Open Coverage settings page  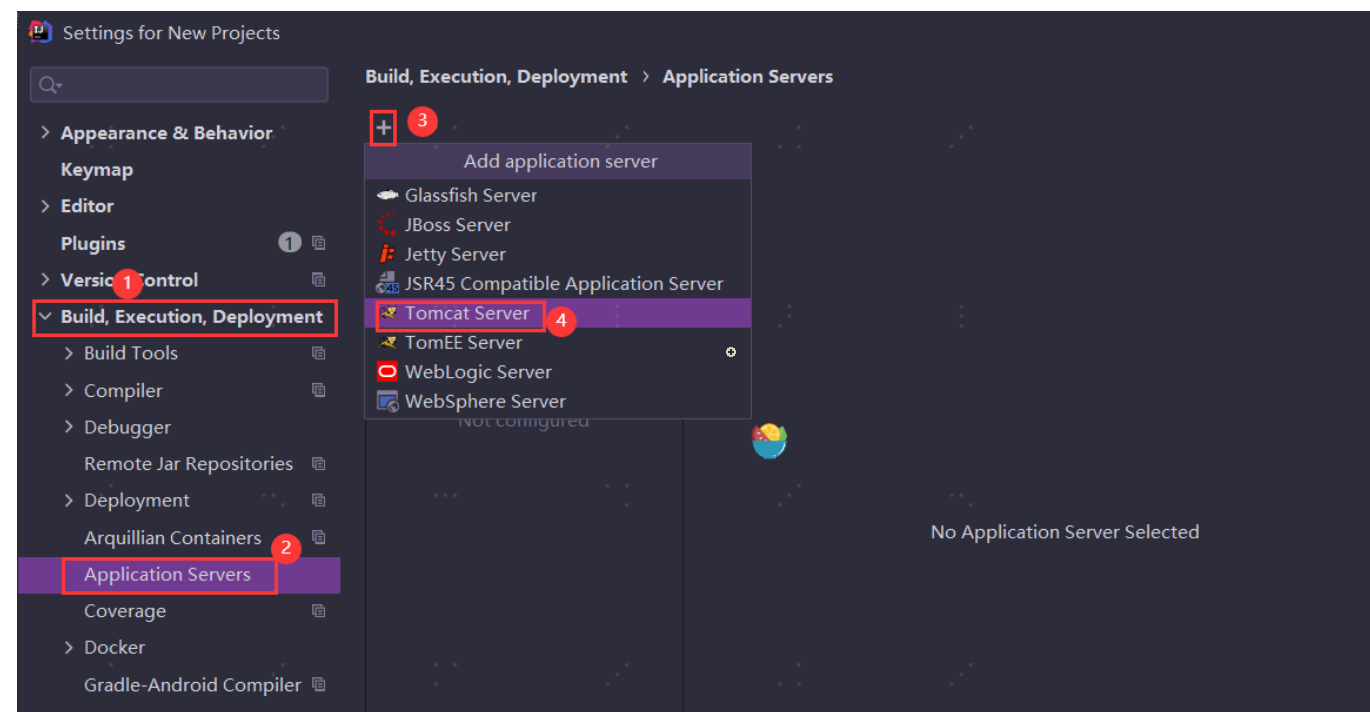tap(125, 611)
